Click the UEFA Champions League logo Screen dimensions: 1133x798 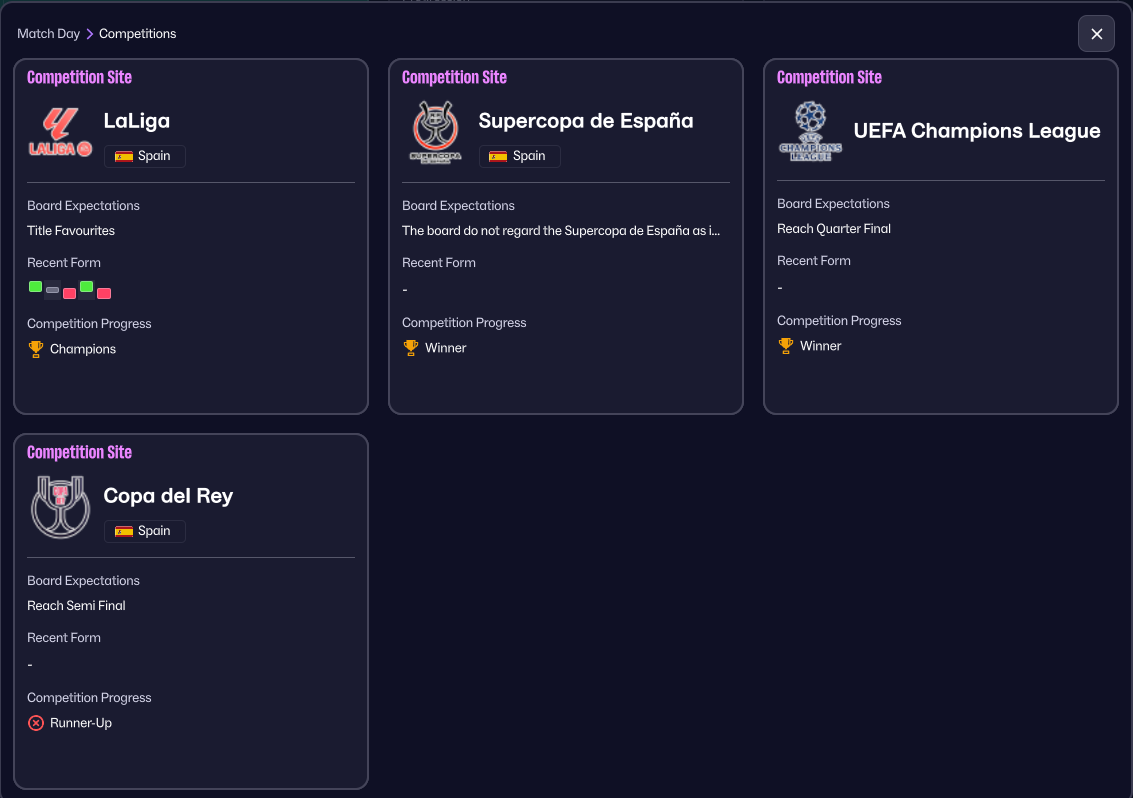coord(810,131)
